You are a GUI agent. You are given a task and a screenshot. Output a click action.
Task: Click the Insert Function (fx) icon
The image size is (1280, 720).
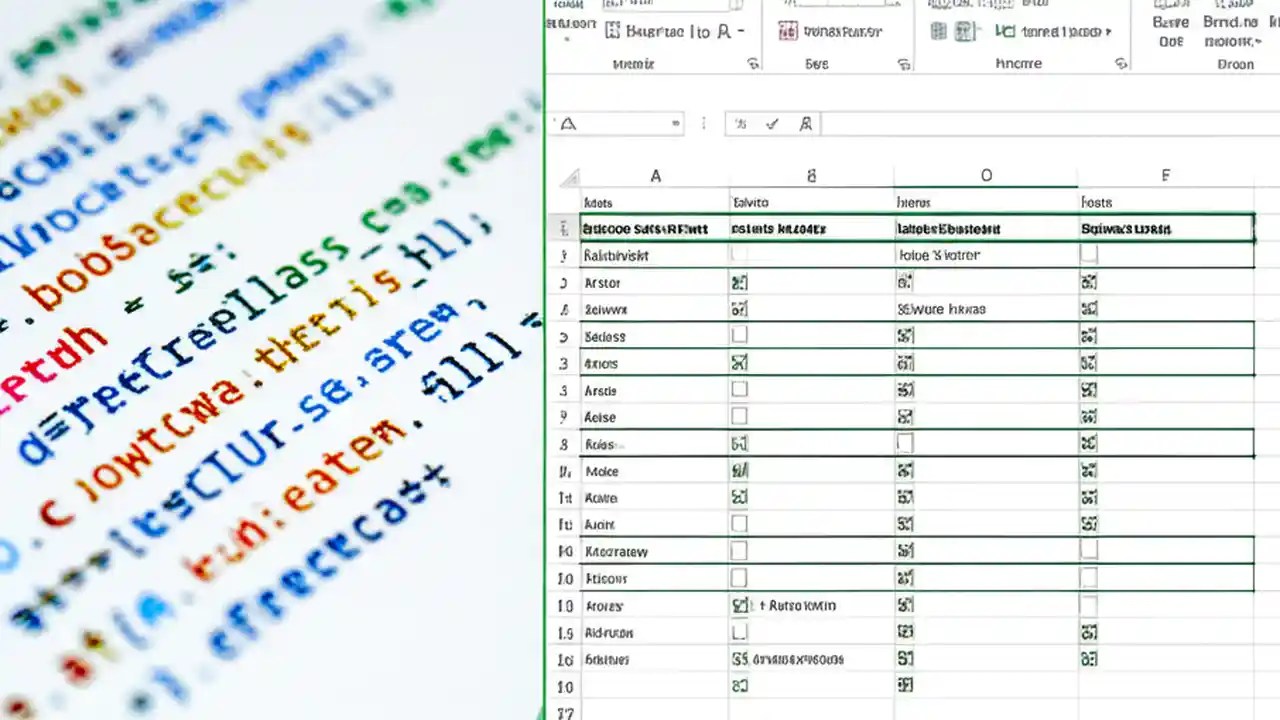pos(805,124)
